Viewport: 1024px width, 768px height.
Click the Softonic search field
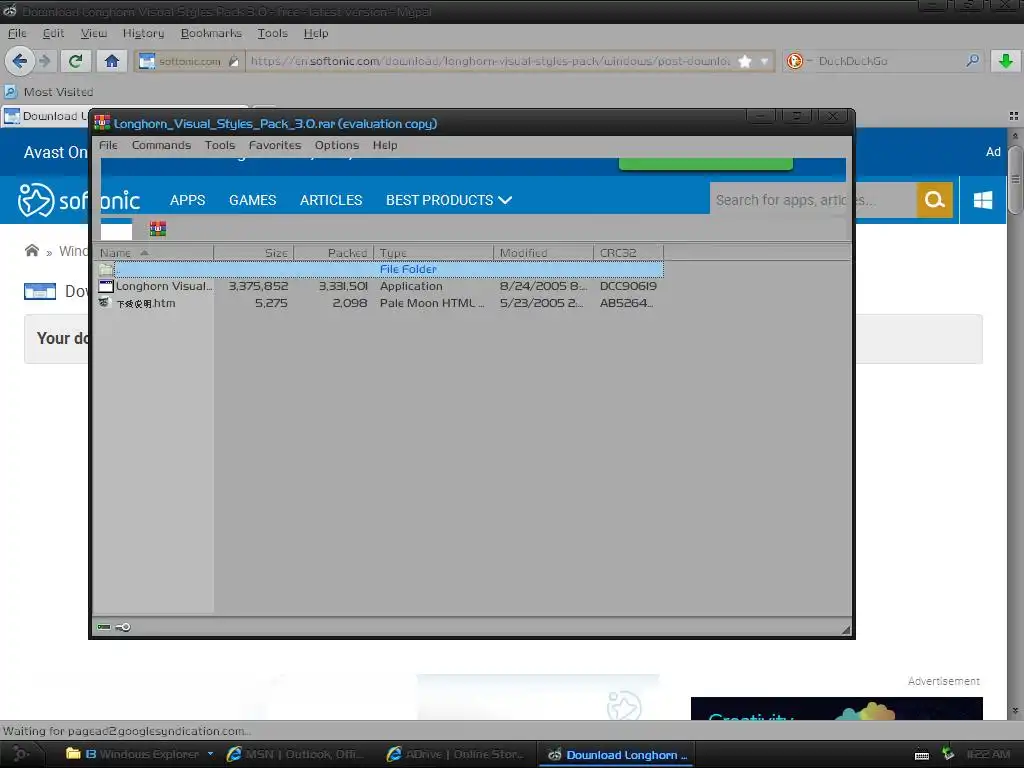pyautogui.click(x=813, y=200)
